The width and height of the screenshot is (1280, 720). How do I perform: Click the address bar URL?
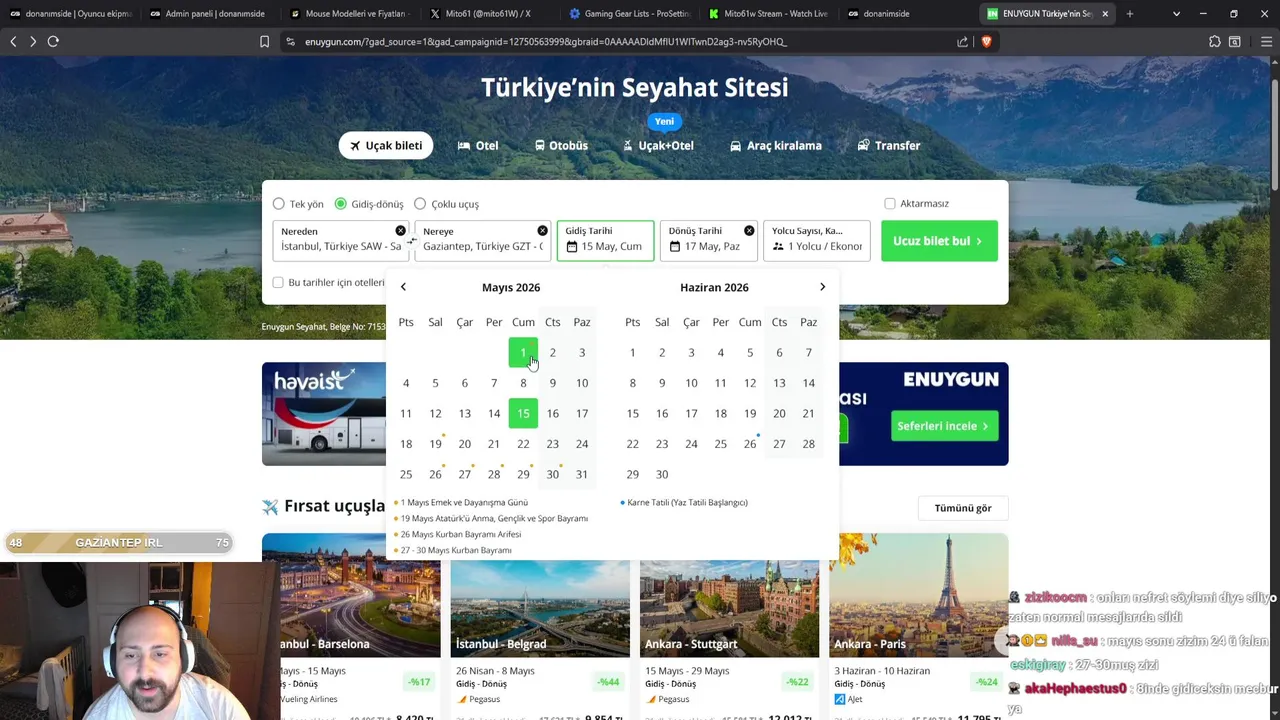(546, 42)
